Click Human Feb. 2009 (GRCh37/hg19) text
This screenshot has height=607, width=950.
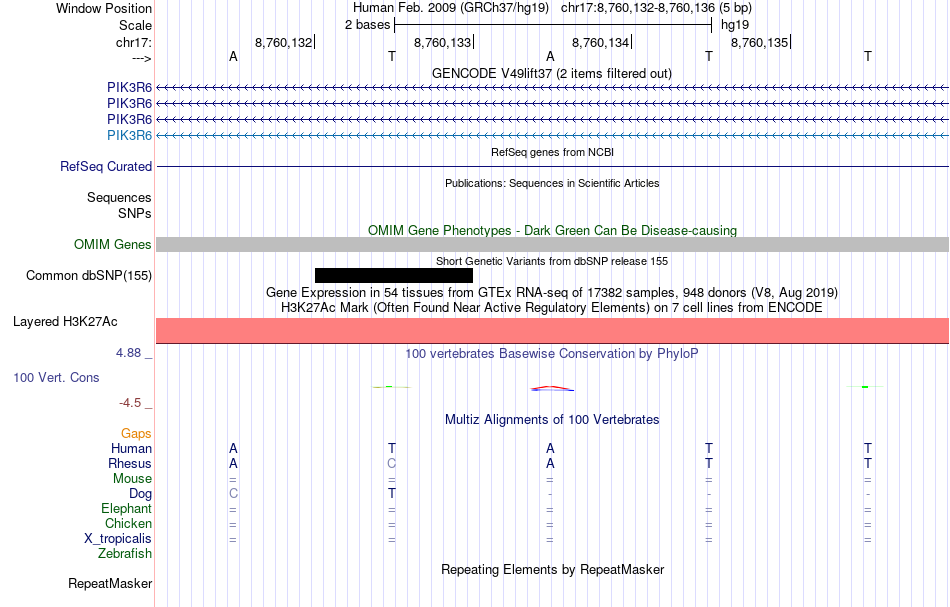pos(451,8)
